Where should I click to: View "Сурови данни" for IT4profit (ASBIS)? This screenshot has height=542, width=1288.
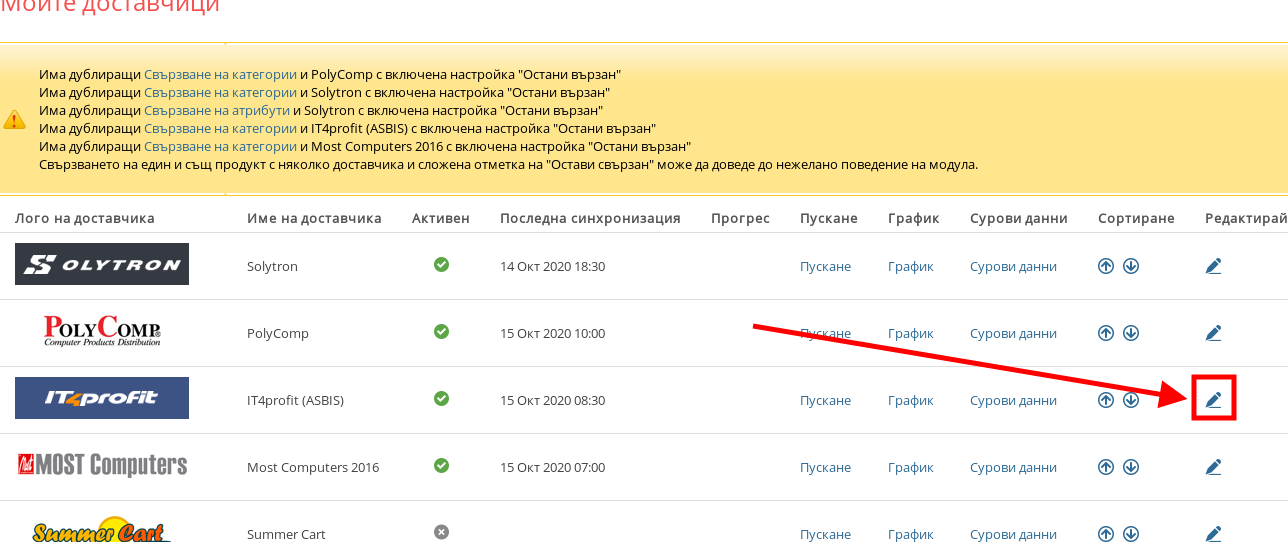click(x=1013, y=401)
